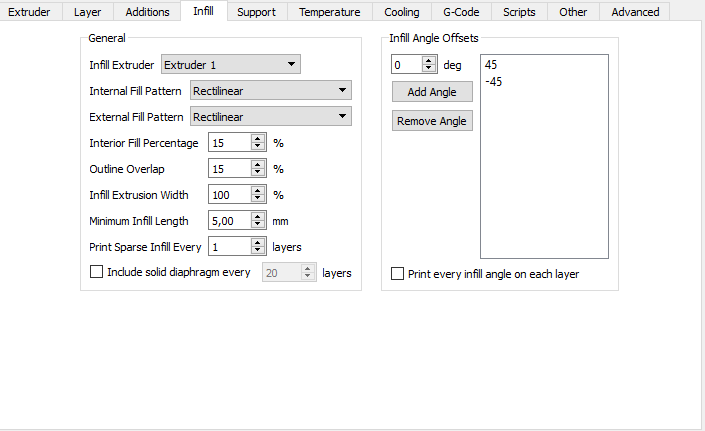Toggle Print every infill angle on each layer
This screenshot has width=705, height=431.
(398, 274)
